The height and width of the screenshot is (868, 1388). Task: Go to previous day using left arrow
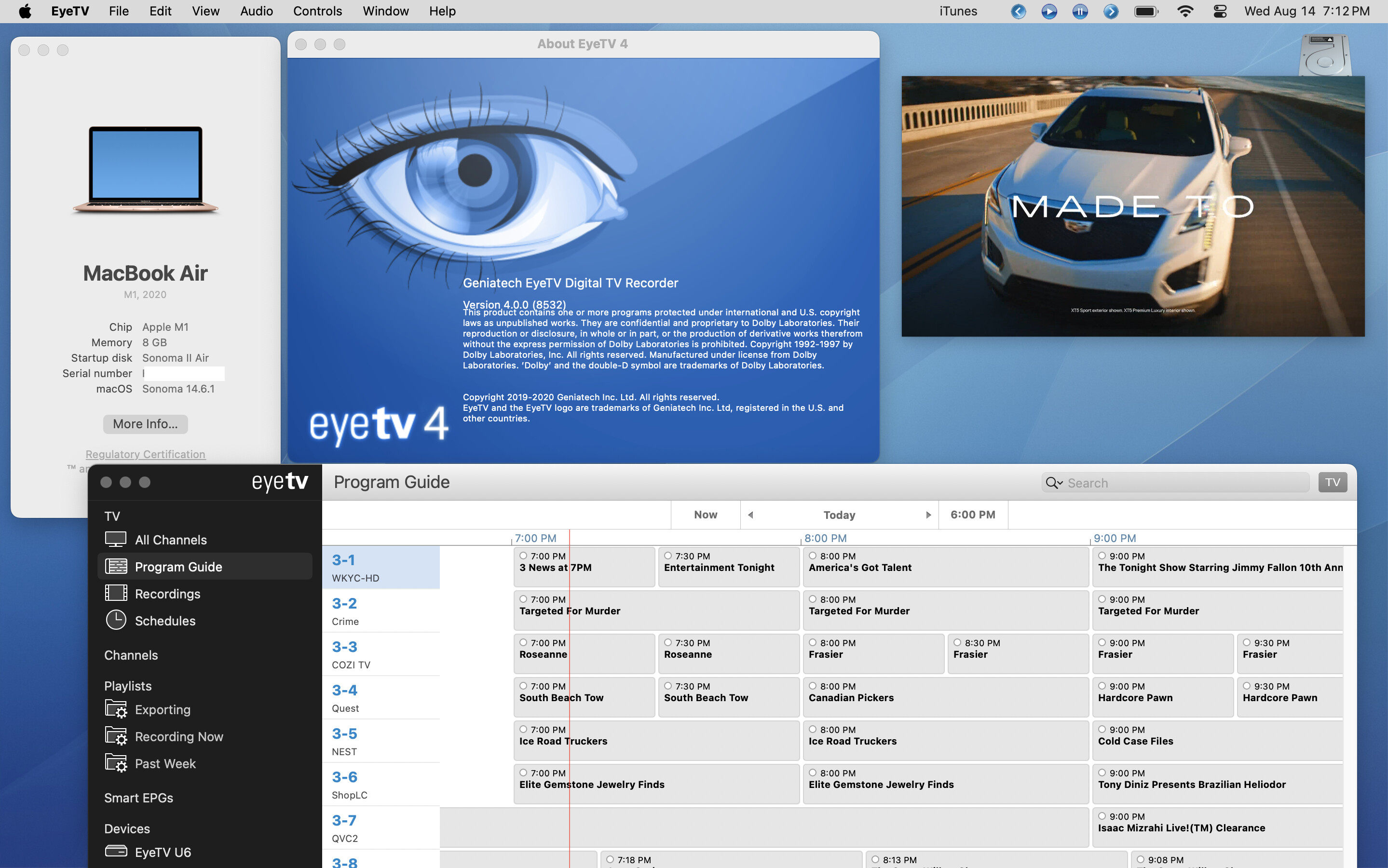[x=750, y=515]
